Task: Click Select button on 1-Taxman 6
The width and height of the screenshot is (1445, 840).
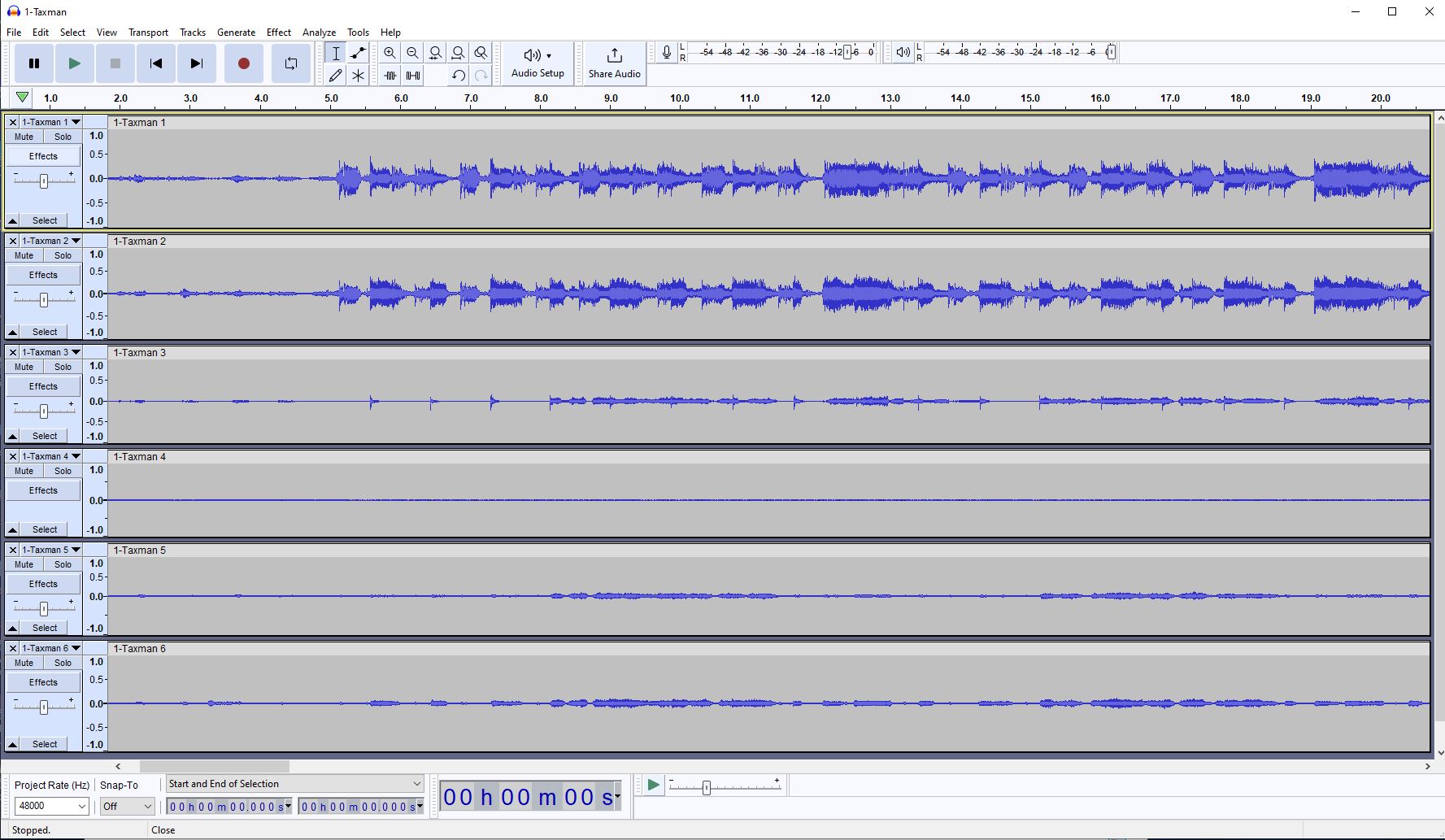Action: 45,744
